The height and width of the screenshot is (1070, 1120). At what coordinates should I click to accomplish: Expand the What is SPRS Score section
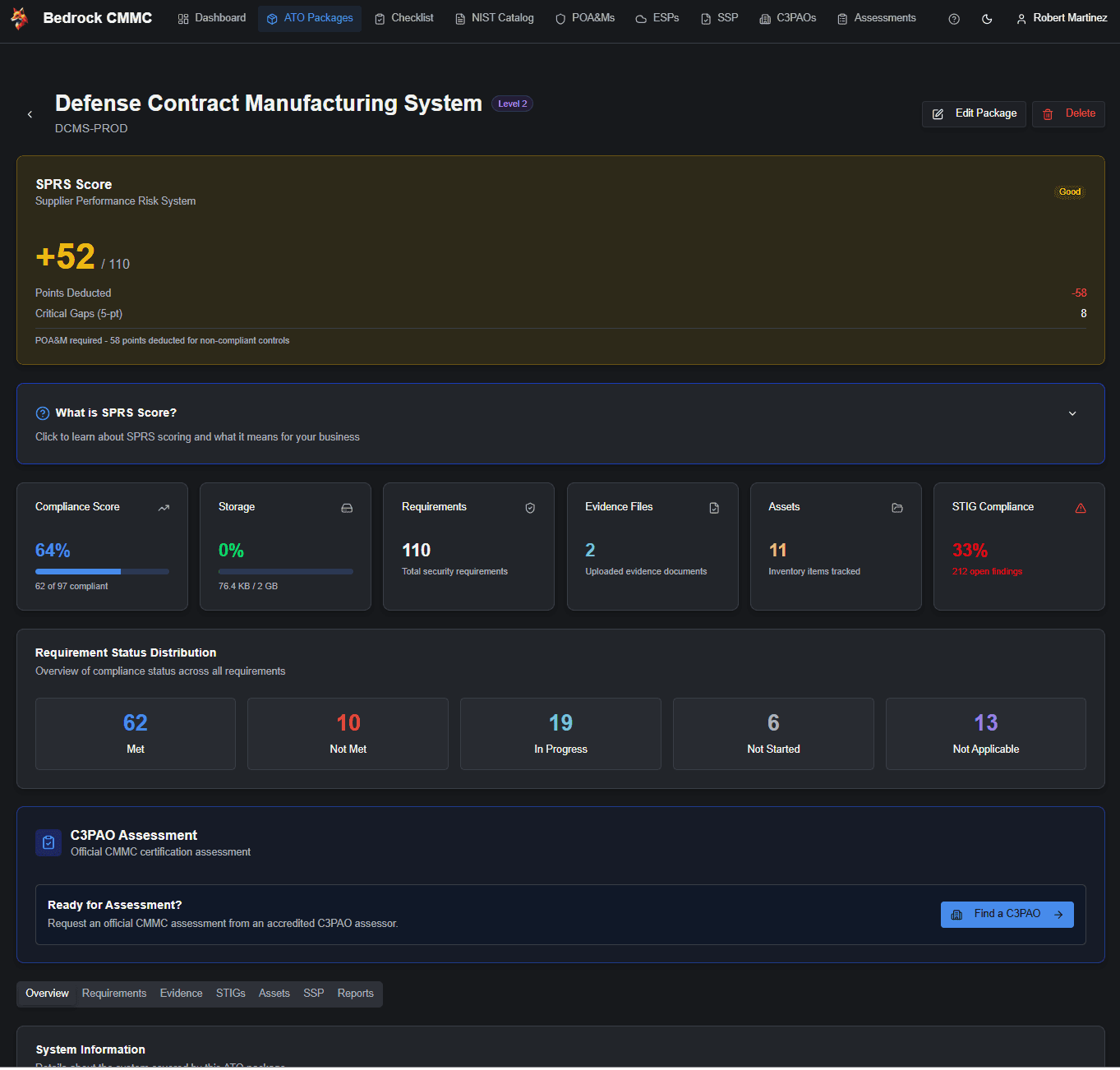(1072, 413)
